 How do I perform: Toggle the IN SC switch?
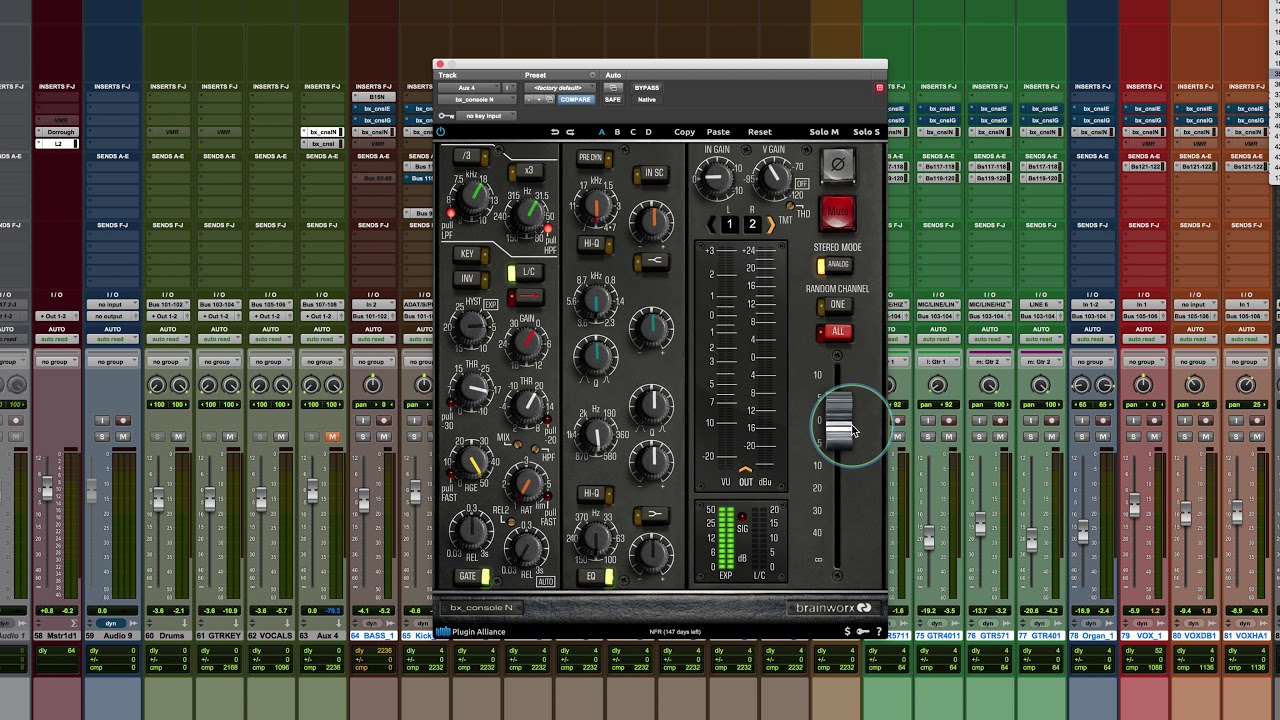[x=651, y=173]
